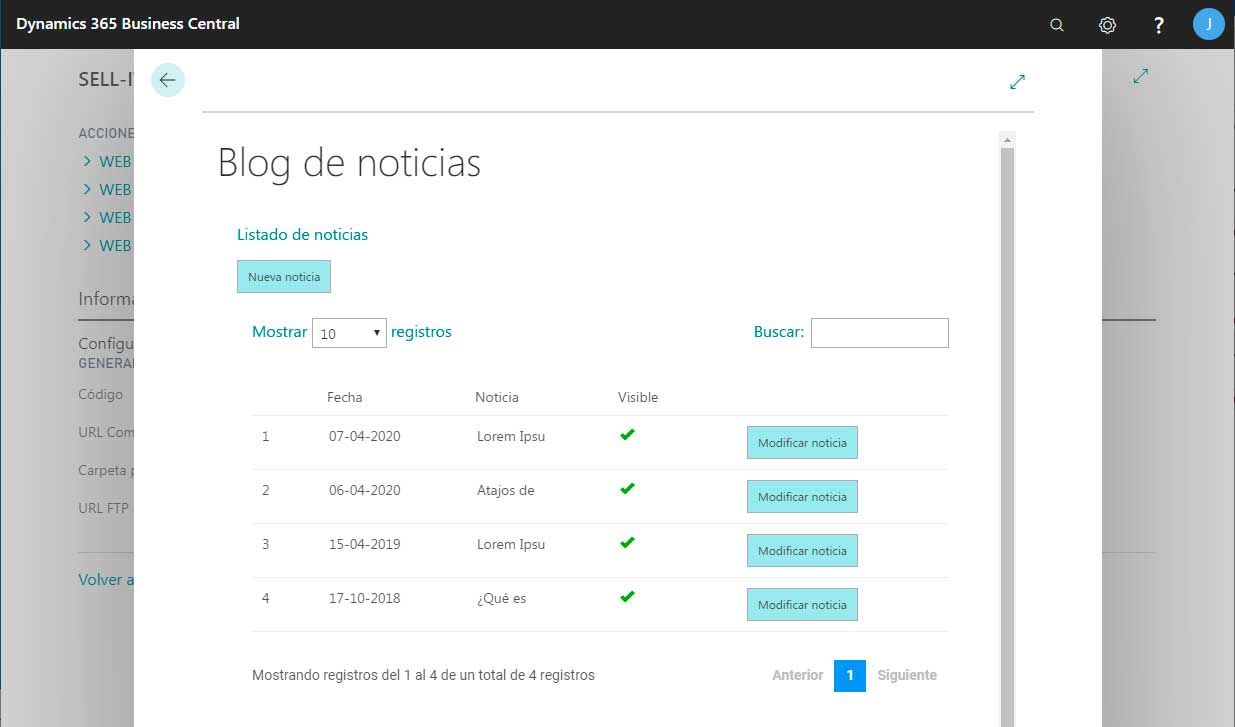Click the Código field label in background

pos(101,395)
